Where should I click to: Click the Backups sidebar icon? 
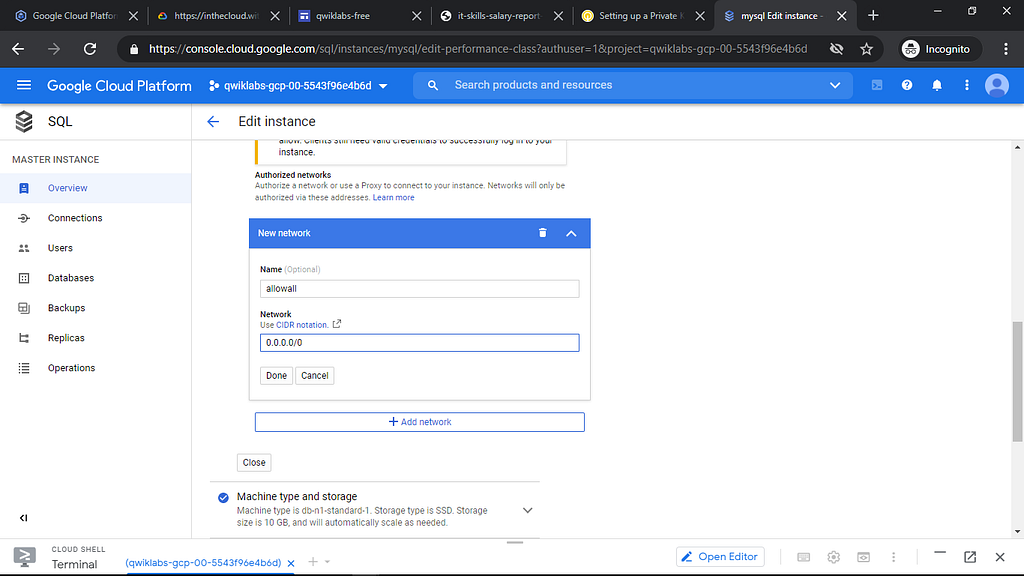click(24, 308)
